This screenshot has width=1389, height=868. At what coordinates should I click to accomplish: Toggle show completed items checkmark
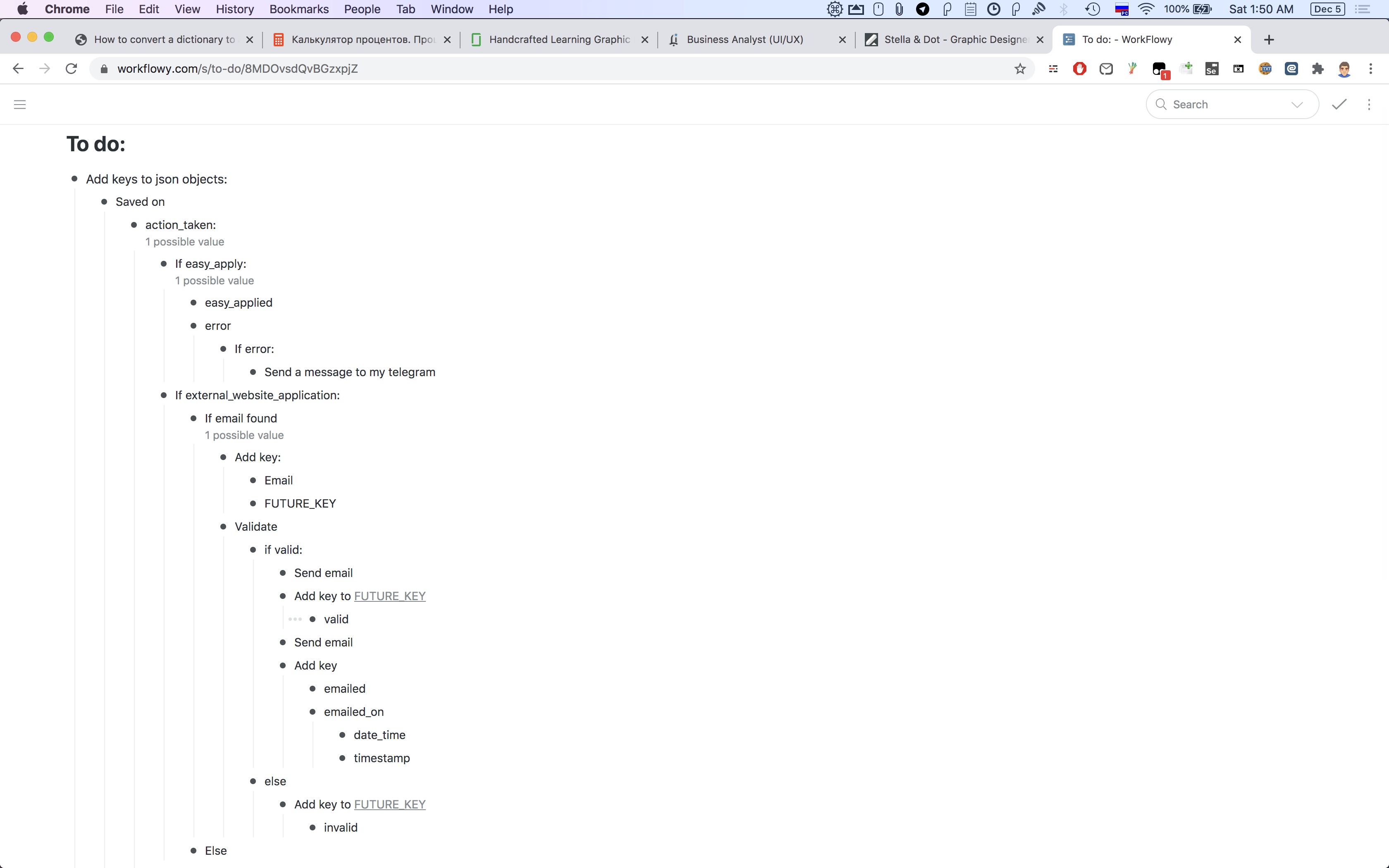click(1339, 105)
